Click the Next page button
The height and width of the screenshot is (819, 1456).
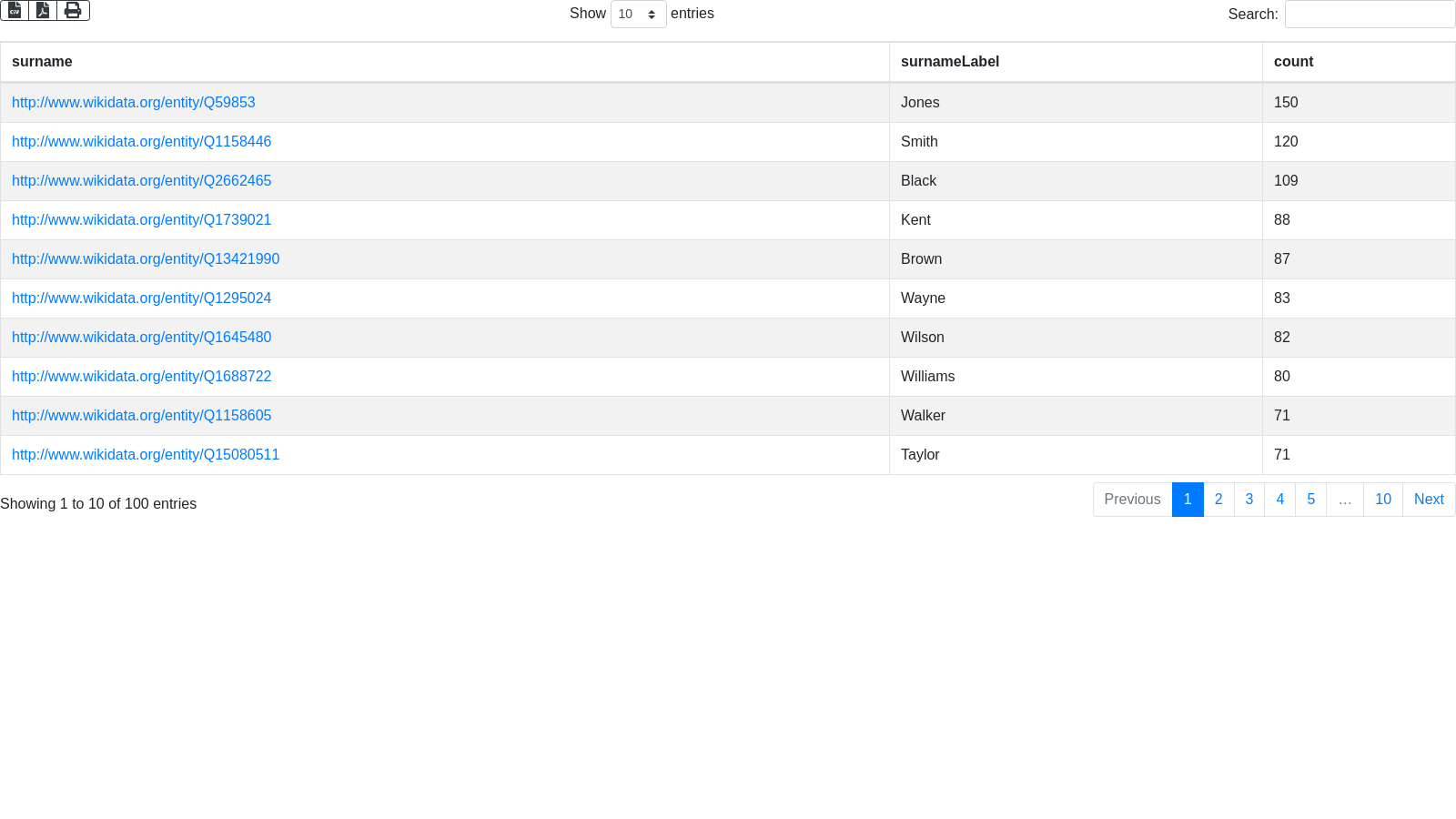(x=1429, y=500)
